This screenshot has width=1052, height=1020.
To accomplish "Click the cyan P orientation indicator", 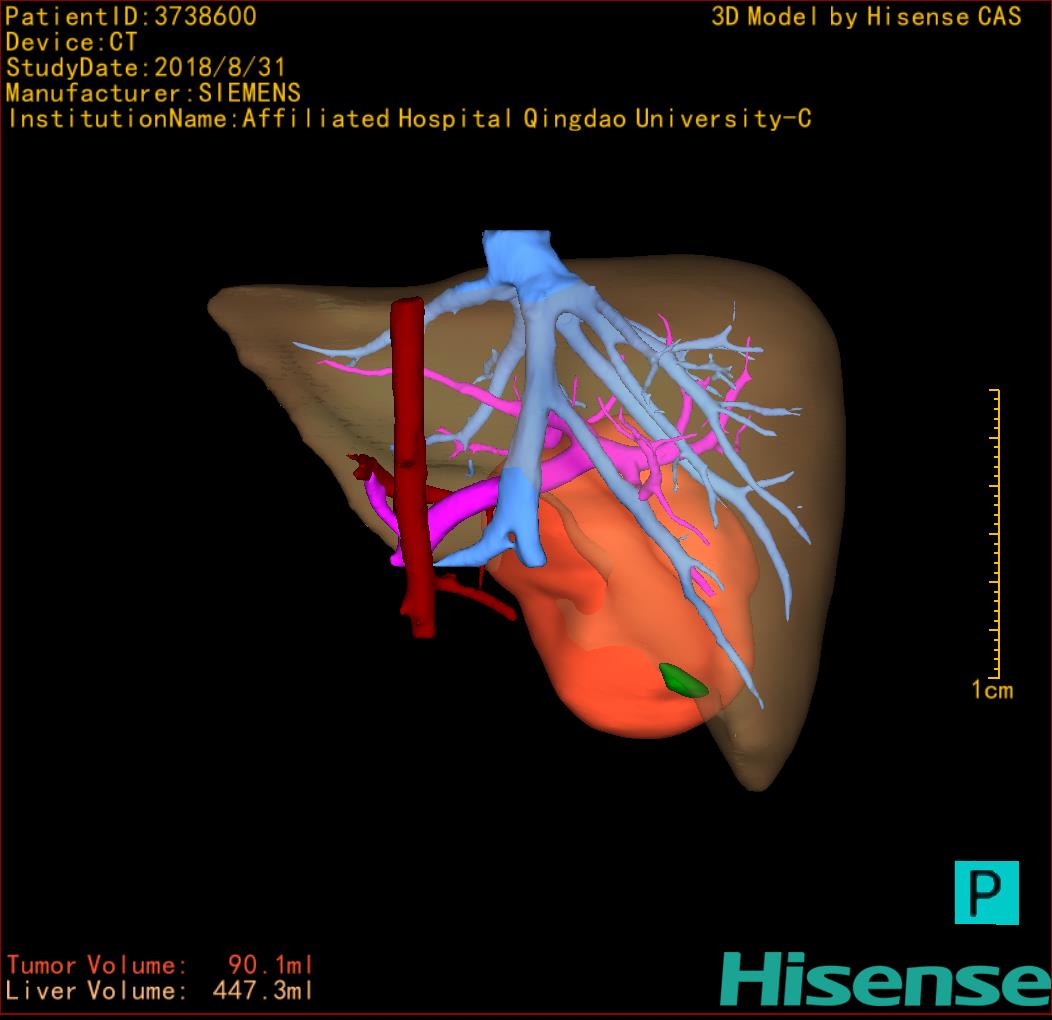I will pyautogui.click(x=986, y=891).
